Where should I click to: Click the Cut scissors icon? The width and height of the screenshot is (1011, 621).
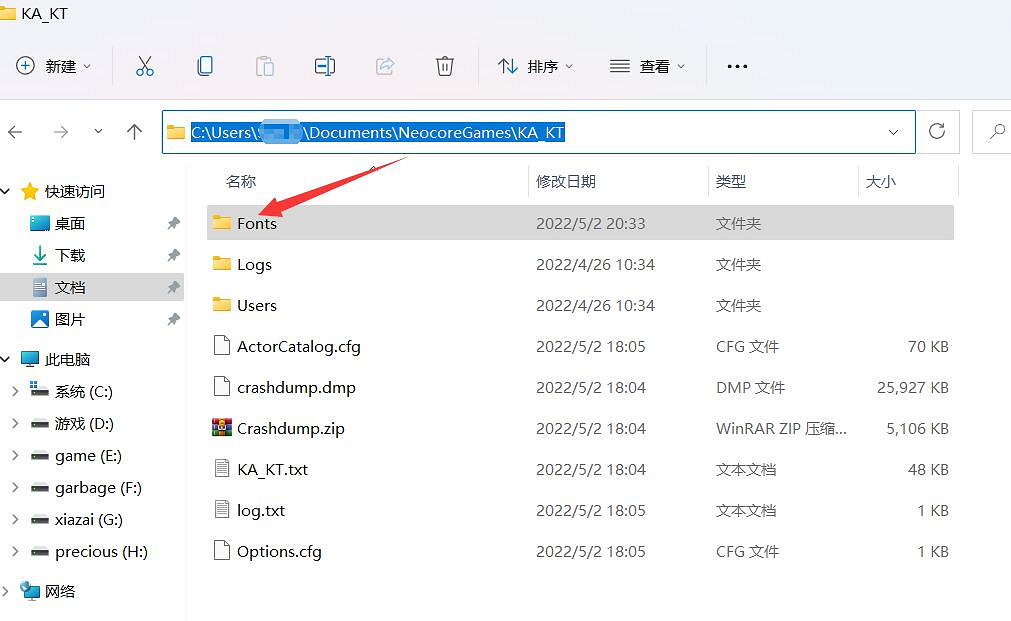[x=145, y=66]
